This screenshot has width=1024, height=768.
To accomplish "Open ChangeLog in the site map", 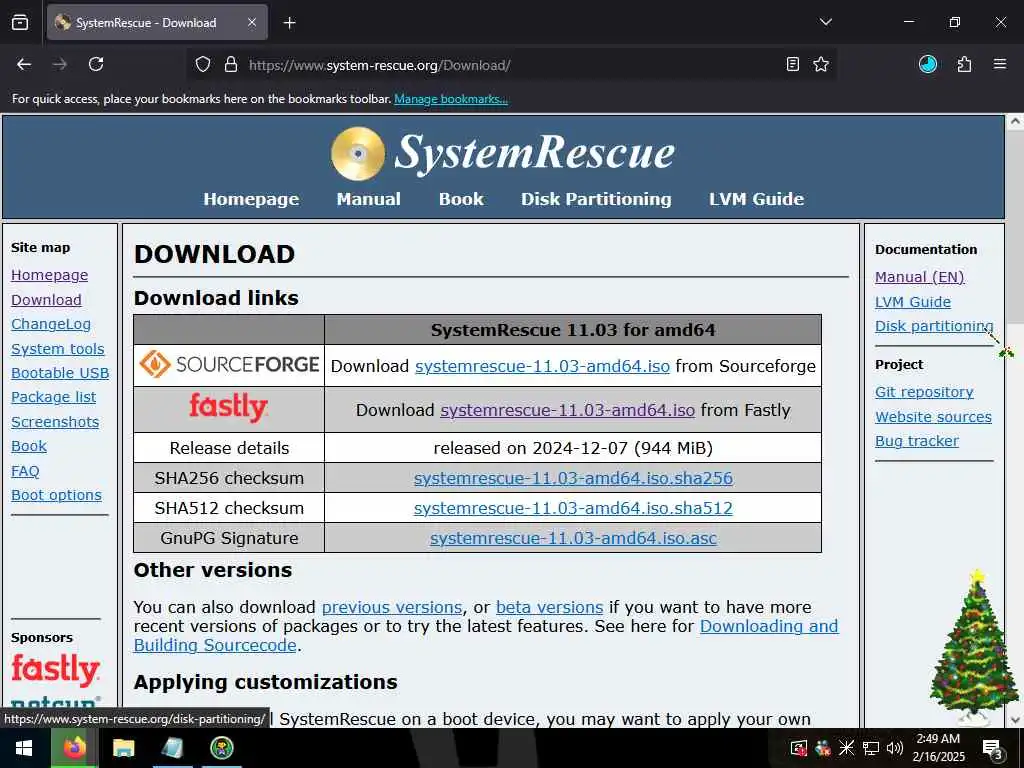I will click(51, 324).
